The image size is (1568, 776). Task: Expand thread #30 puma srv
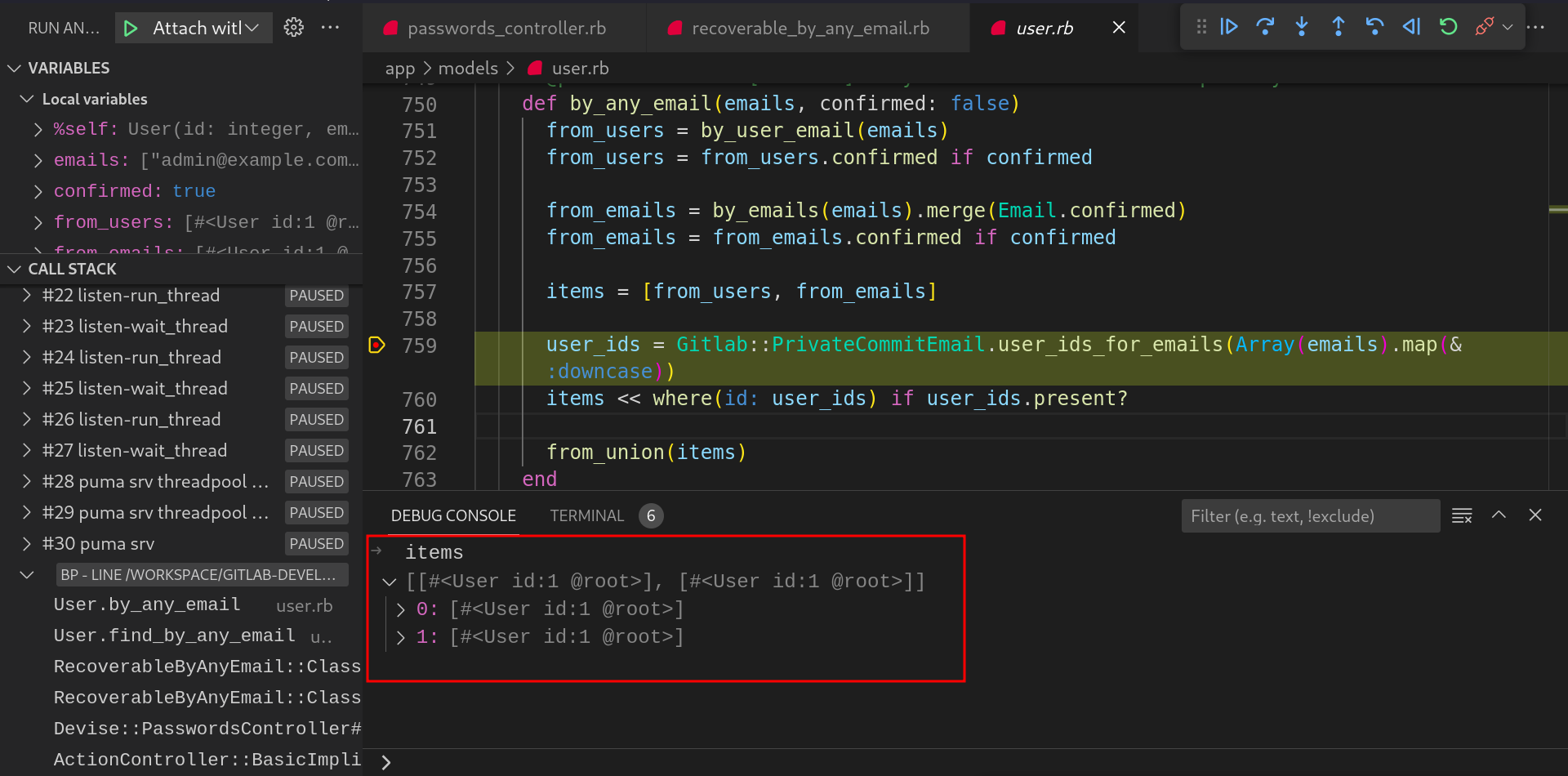point(27,543)
